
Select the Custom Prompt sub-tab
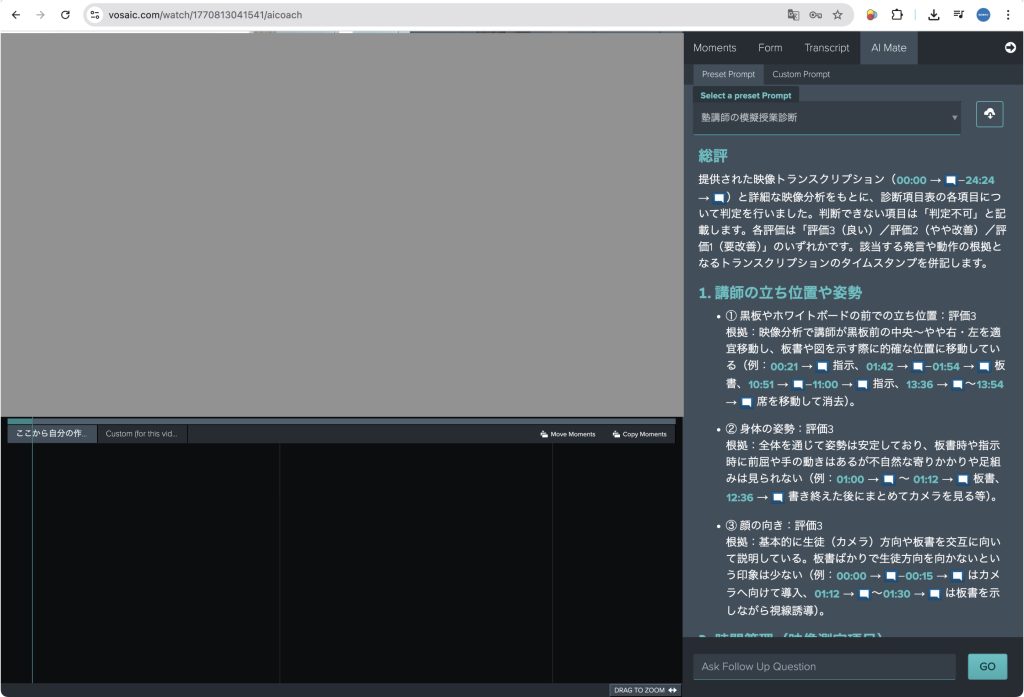[x=800, y=74]
